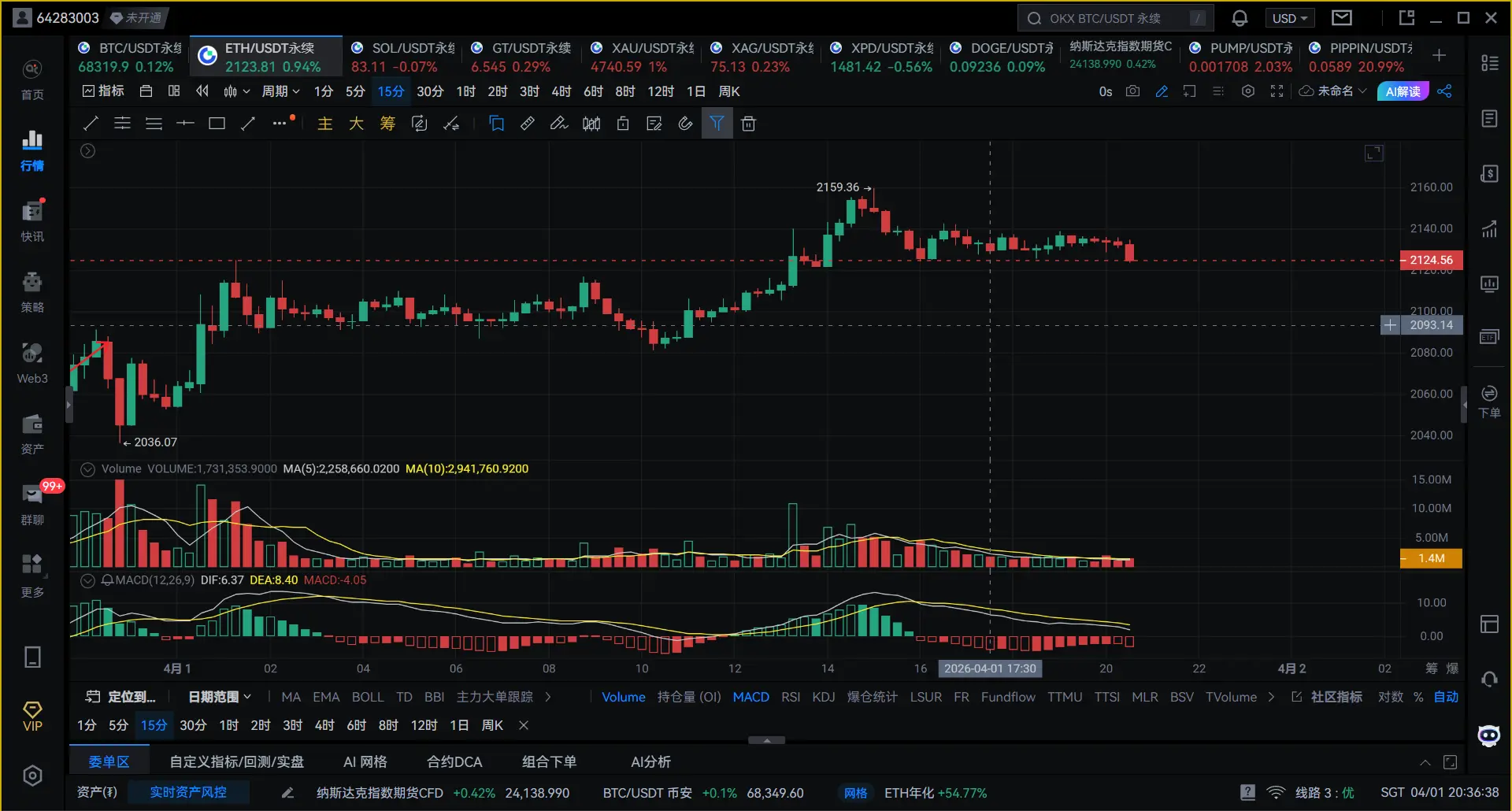The image size is (1512, 811).
Task: Collapse the MACD panel circle toggle
Action: click(x=88, y=580)
